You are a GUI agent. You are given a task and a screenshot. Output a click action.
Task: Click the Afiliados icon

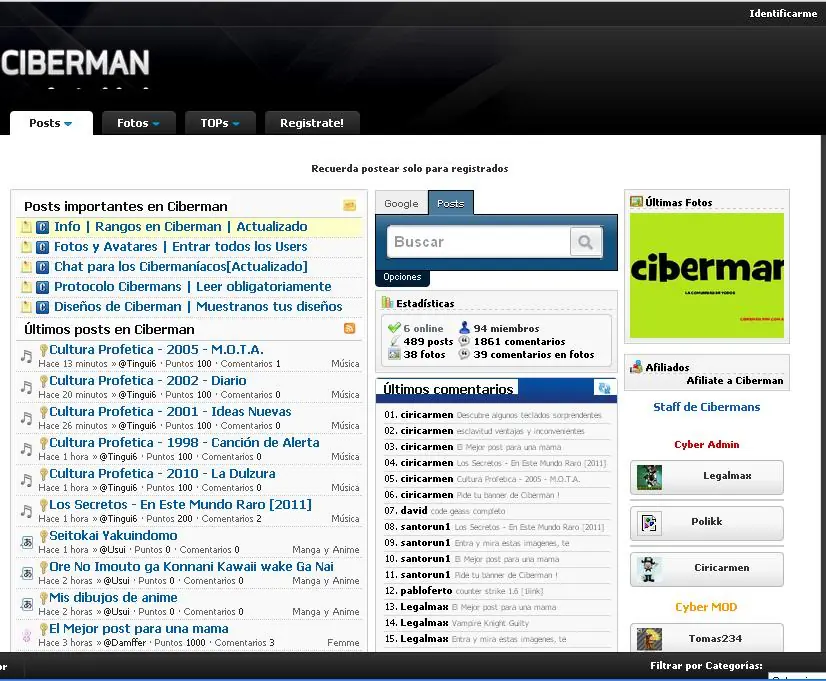tap(636, 367)
